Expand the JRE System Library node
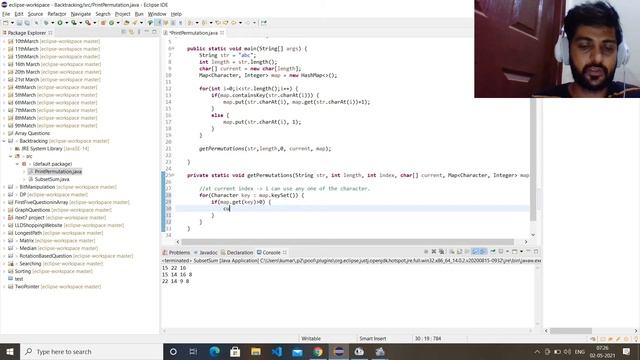 tap(11, 149)
